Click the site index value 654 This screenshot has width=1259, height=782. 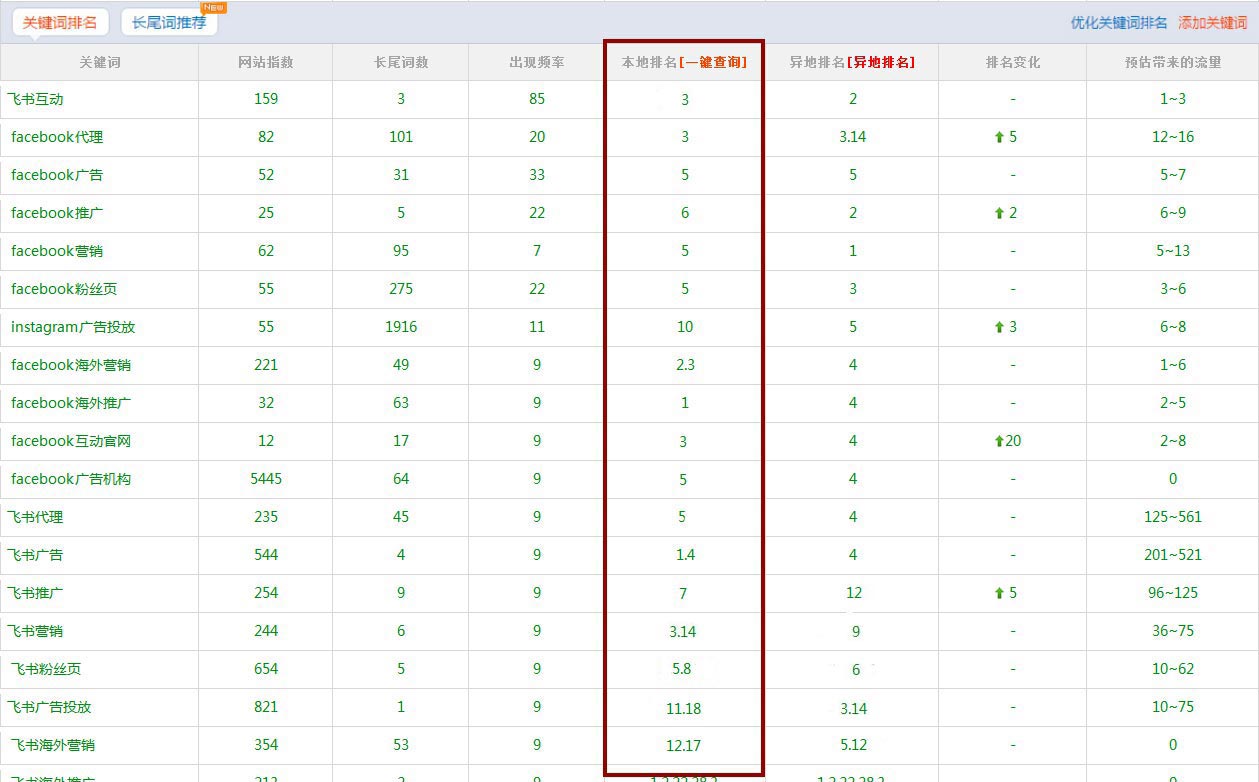pos(266,669)
